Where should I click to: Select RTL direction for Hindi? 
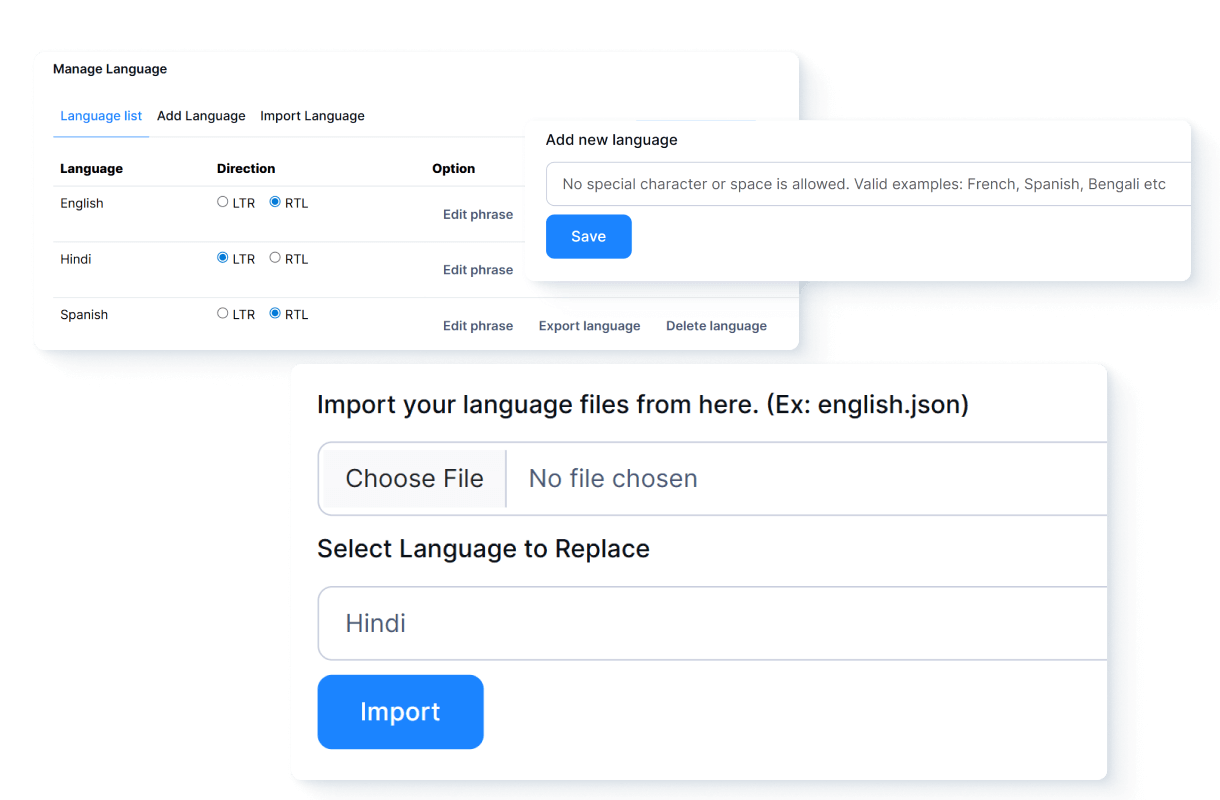tap(275, 258)
